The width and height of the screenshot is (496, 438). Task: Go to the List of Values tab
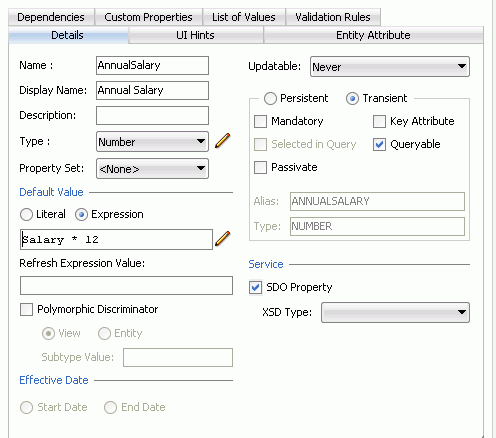click(244, 17)
